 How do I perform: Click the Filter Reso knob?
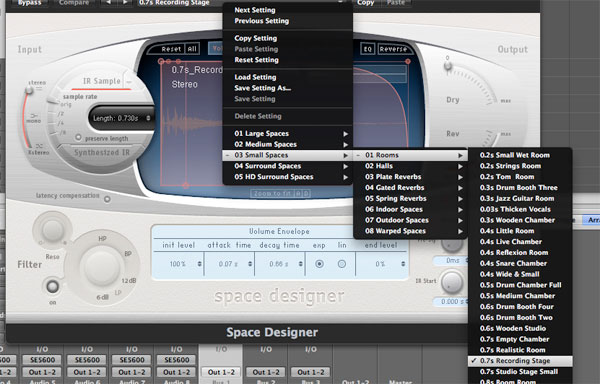point(52,230)
